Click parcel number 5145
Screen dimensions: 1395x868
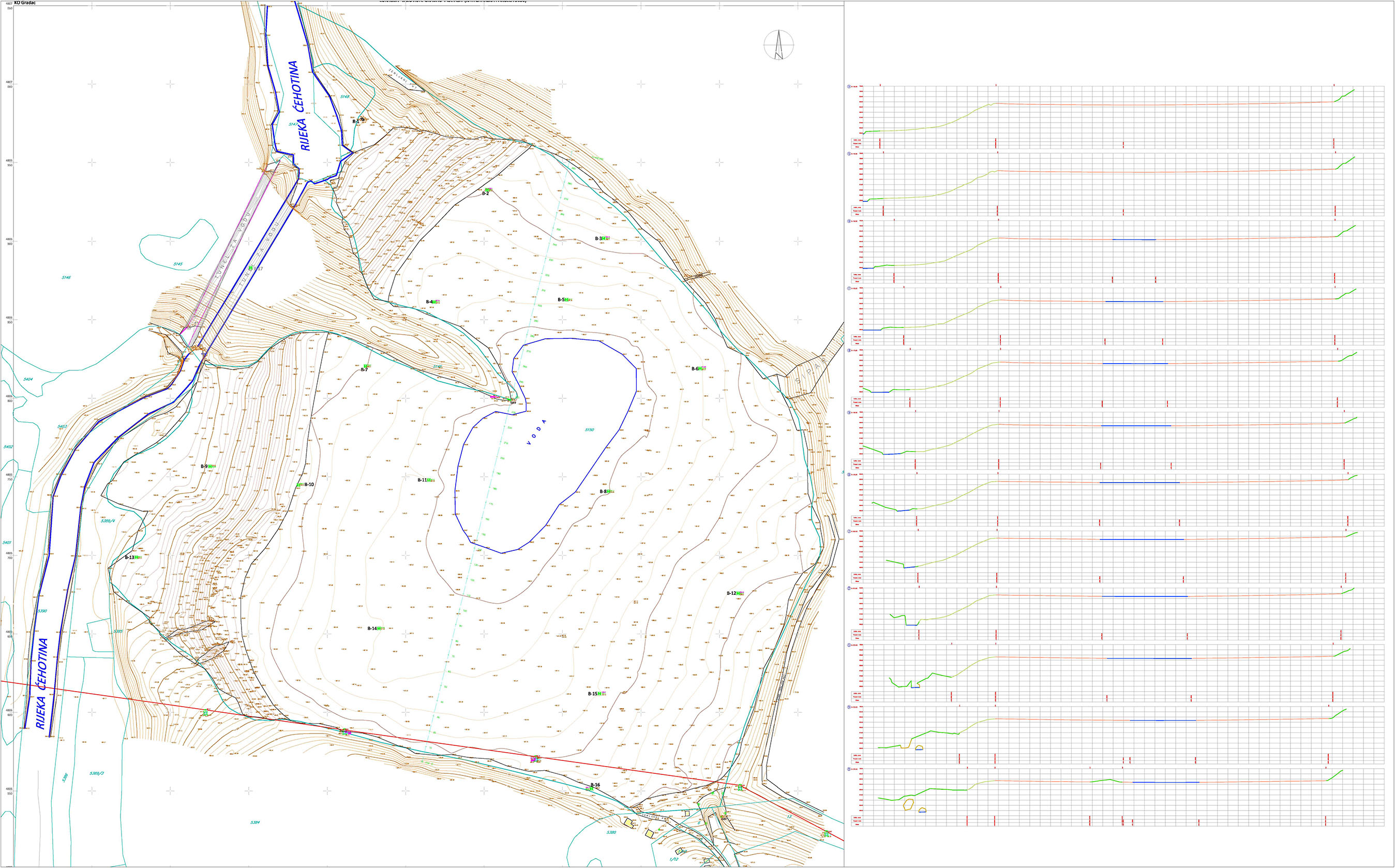click(x=178, y=265)
